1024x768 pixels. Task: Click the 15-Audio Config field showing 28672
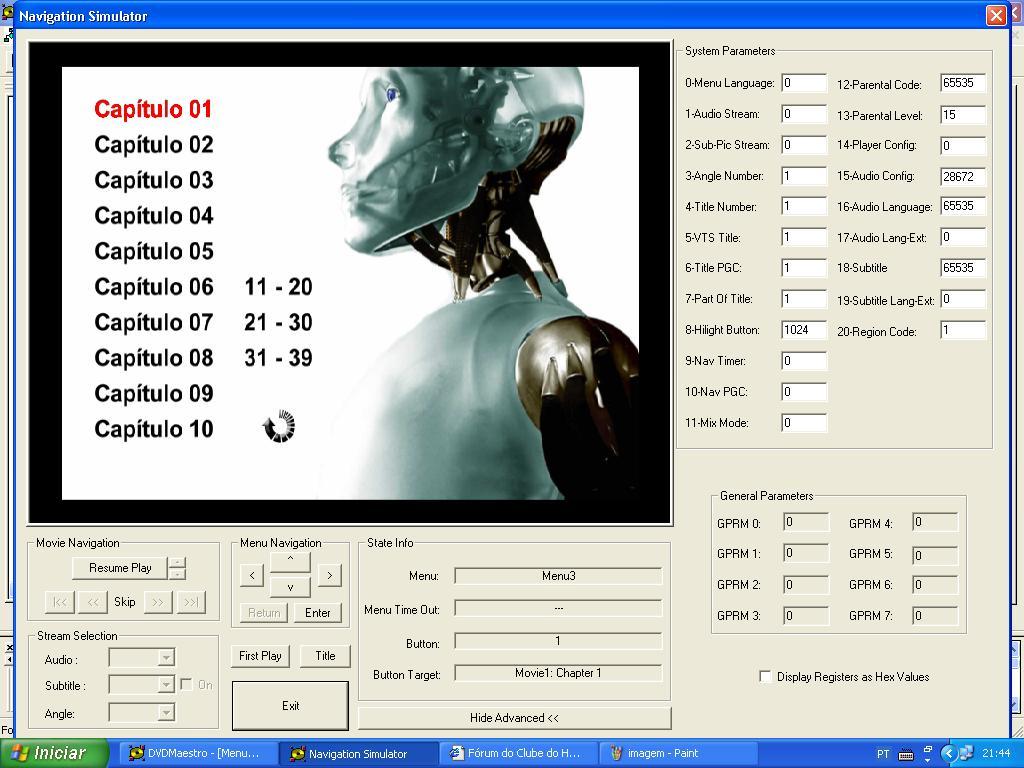[963, 176]
